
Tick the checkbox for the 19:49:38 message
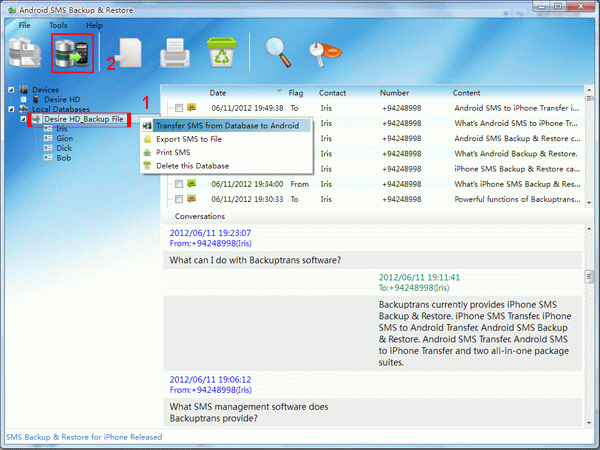[179, 108]
